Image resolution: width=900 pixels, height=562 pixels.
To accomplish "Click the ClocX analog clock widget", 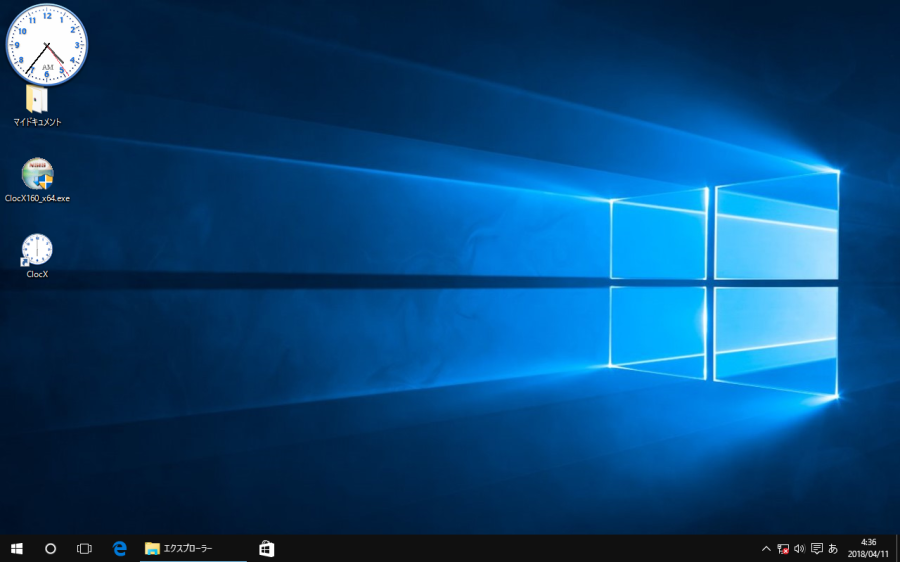I will (x=46, y=45).
